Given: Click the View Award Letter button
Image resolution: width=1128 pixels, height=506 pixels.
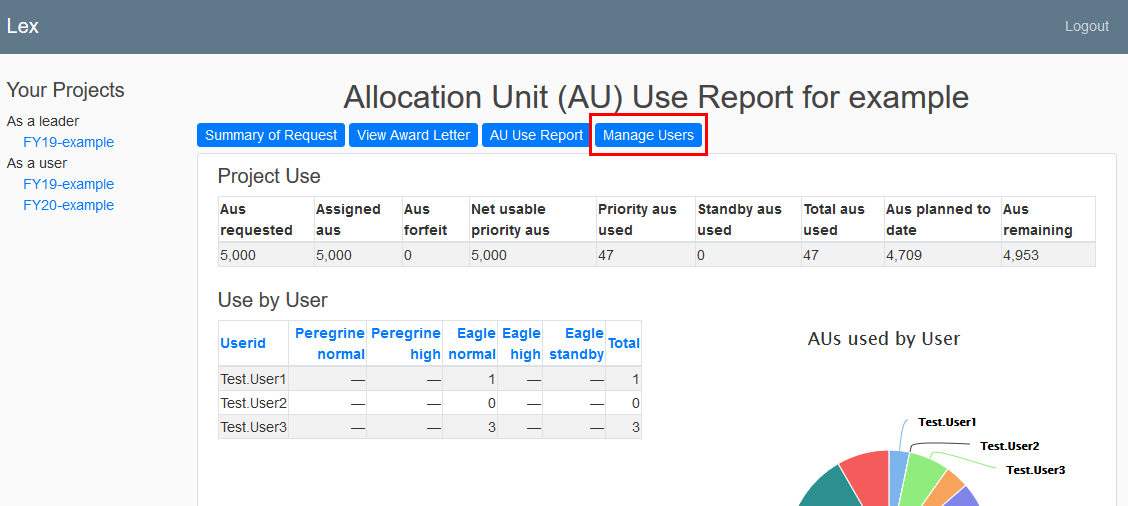Looking at the screenshot, I should [413, 135].
